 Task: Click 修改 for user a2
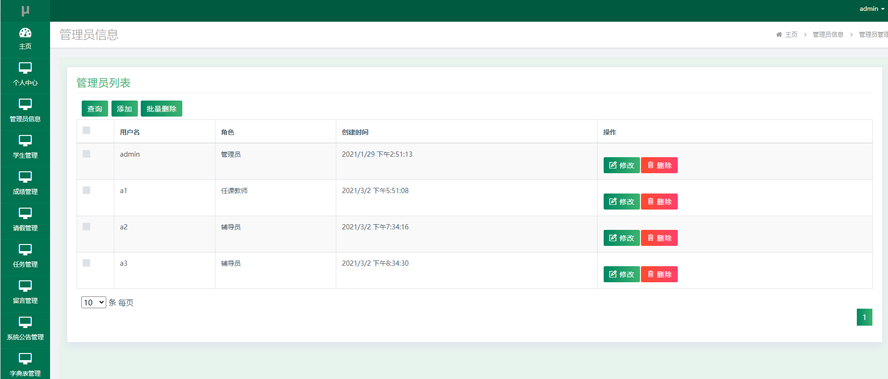(621, 238)
